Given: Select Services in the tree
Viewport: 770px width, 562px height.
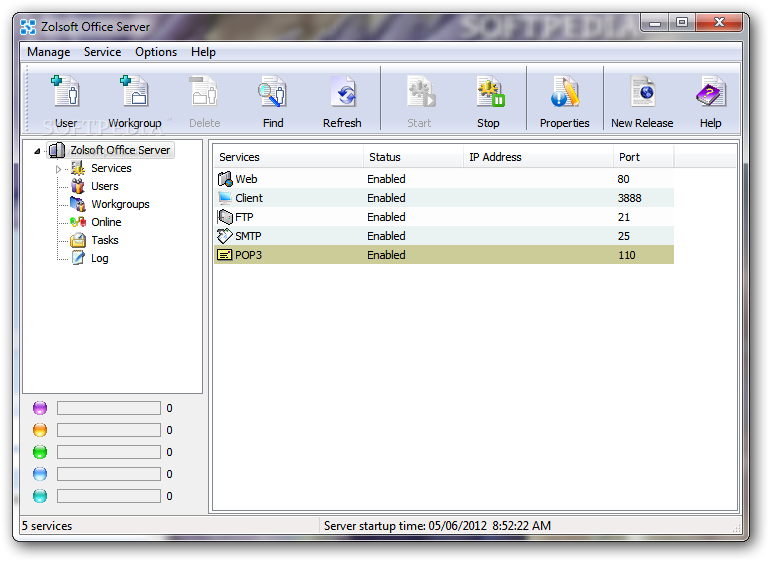Looking at the screenshot, I should 111,168.
